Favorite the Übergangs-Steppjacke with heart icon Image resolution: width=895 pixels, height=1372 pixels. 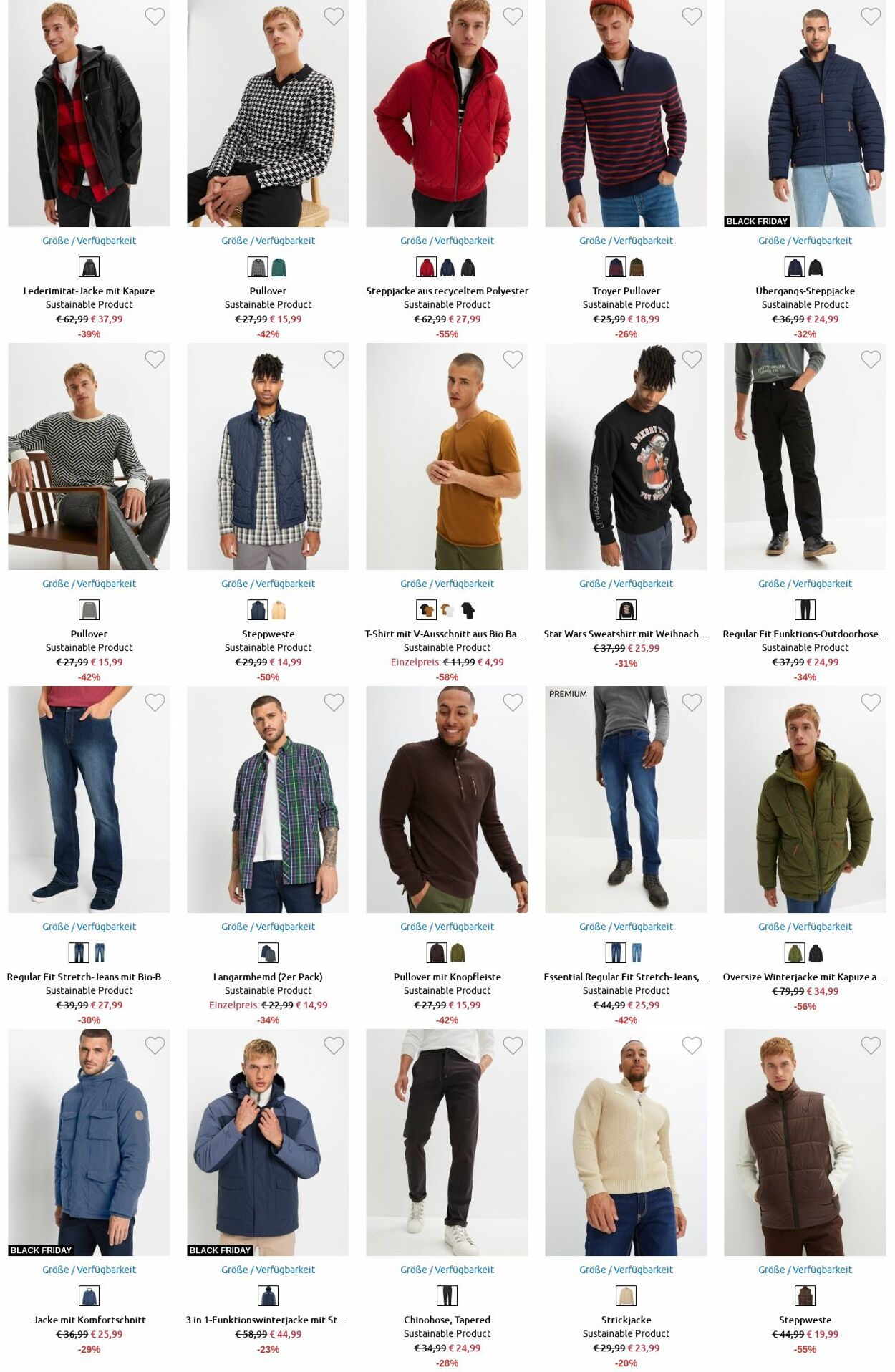871,16
